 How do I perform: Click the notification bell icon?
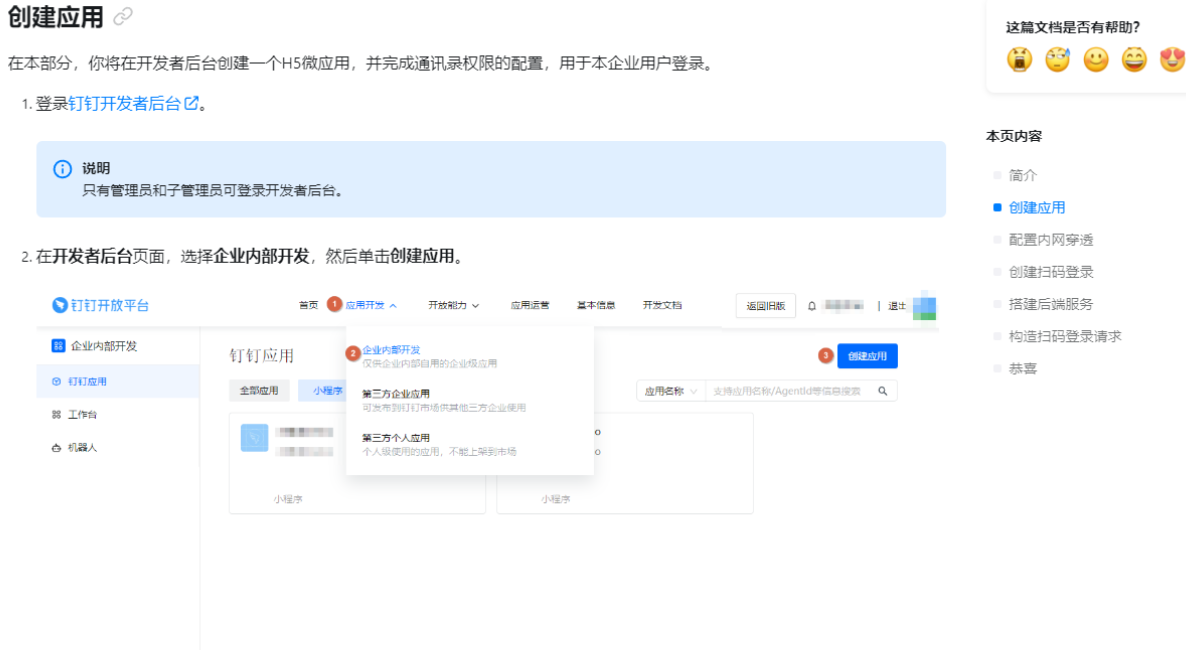pyautogui.click(x=812, y=306)
